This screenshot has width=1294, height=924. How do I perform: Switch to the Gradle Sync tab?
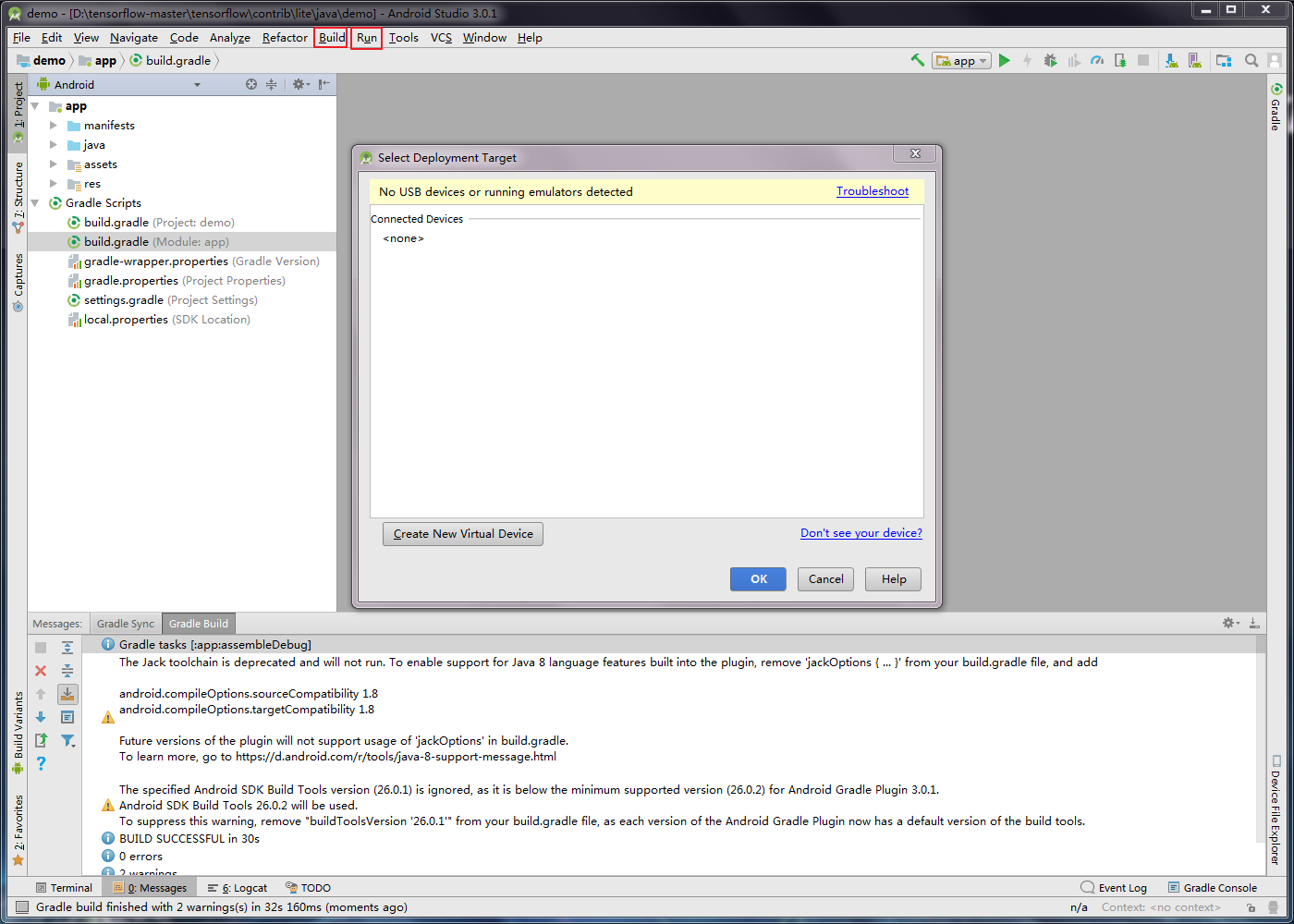click(x=126, y=624)
